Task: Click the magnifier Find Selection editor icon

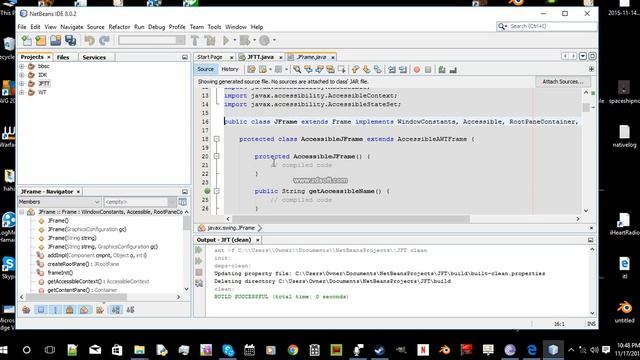Action: coord(297,69)
